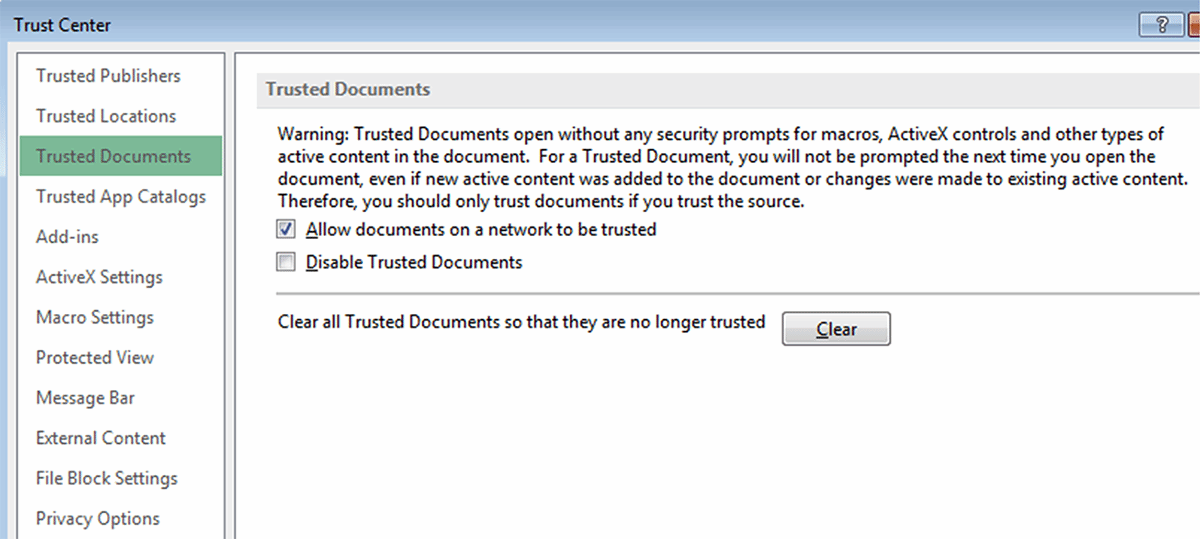The width and height of the screenshot is (1200, 539).
Task: Open the Trusted Publishers section
Action: [108, 76]
